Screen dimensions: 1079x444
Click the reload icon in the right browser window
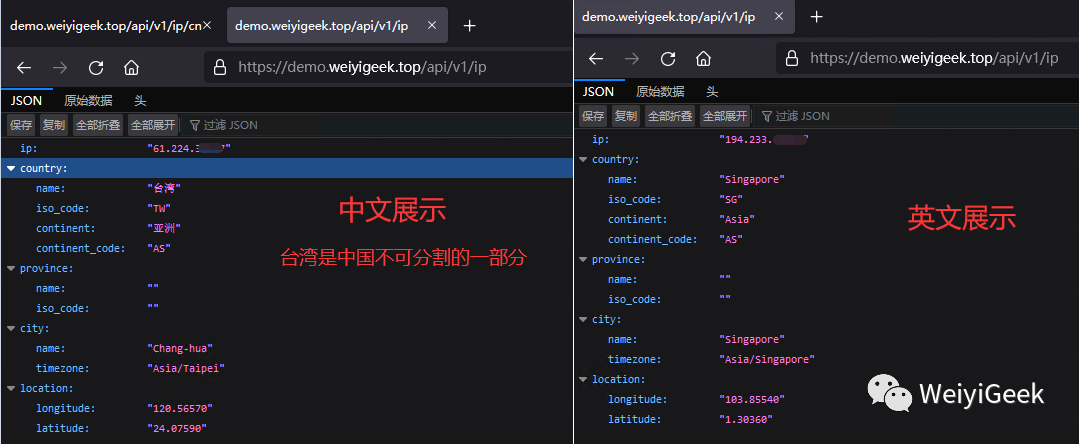[x=668, y=59]
